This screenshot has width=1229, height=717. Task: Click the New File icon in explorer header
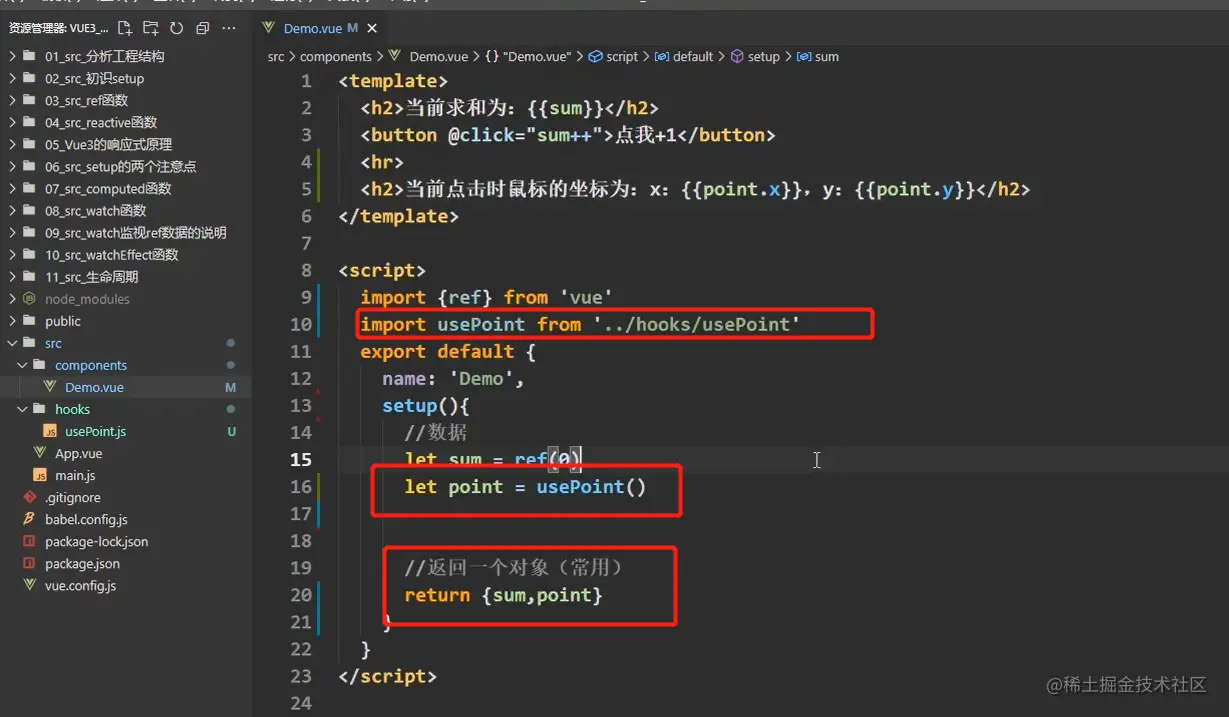(125, 28)
